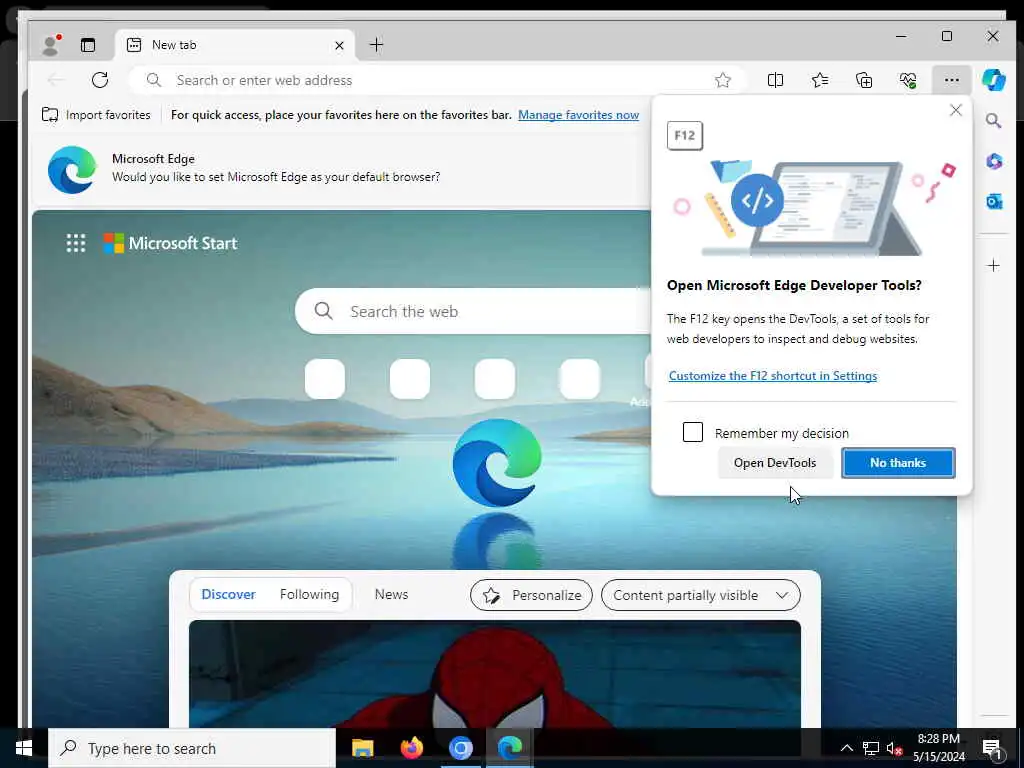The image size is (1024, 768).
Task: Launch Copilot from the toolbar
Action: (x=993, y=80)
